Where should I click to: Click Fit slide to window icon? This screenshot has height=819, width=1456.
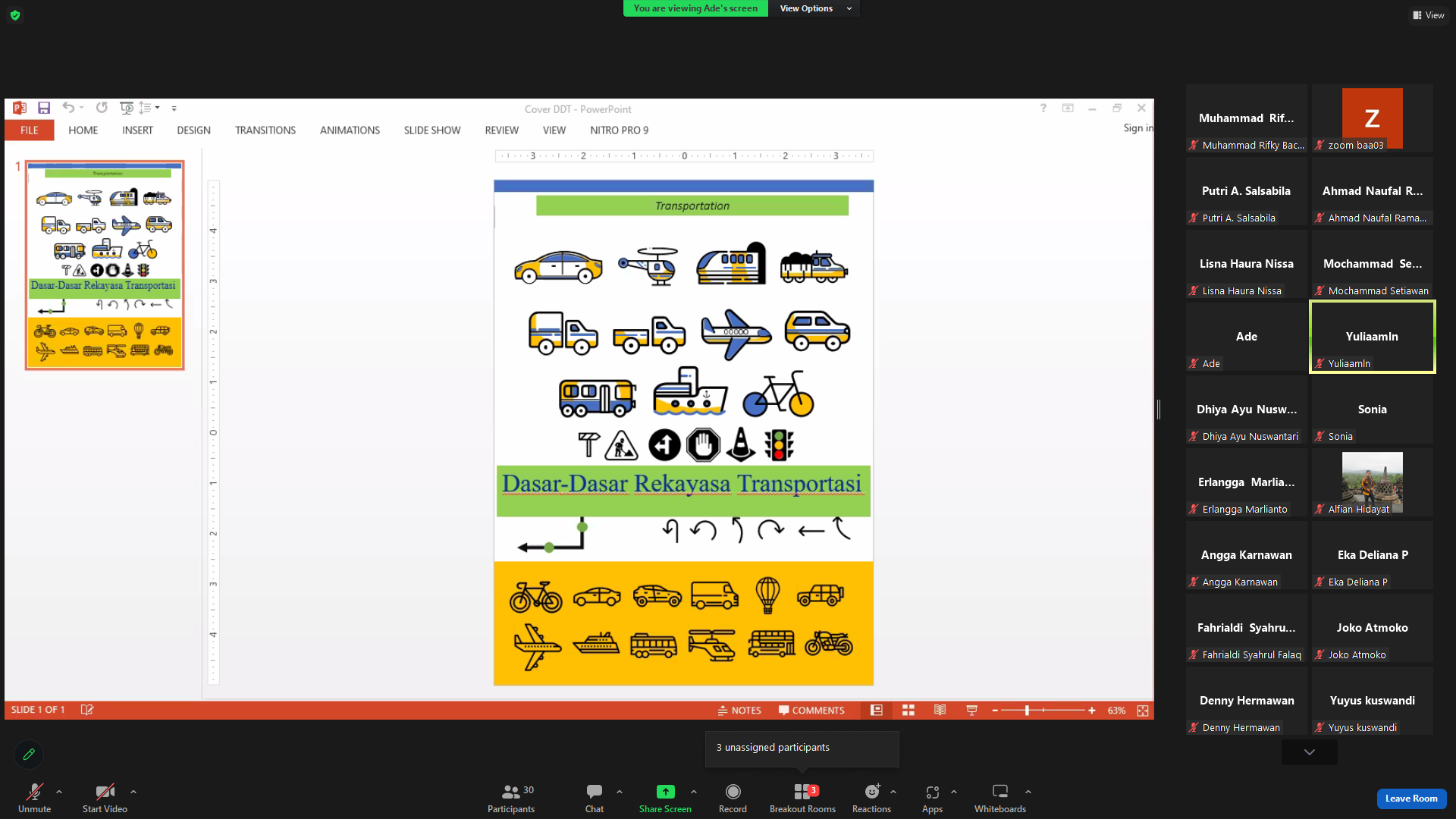tap(1143, 711)
